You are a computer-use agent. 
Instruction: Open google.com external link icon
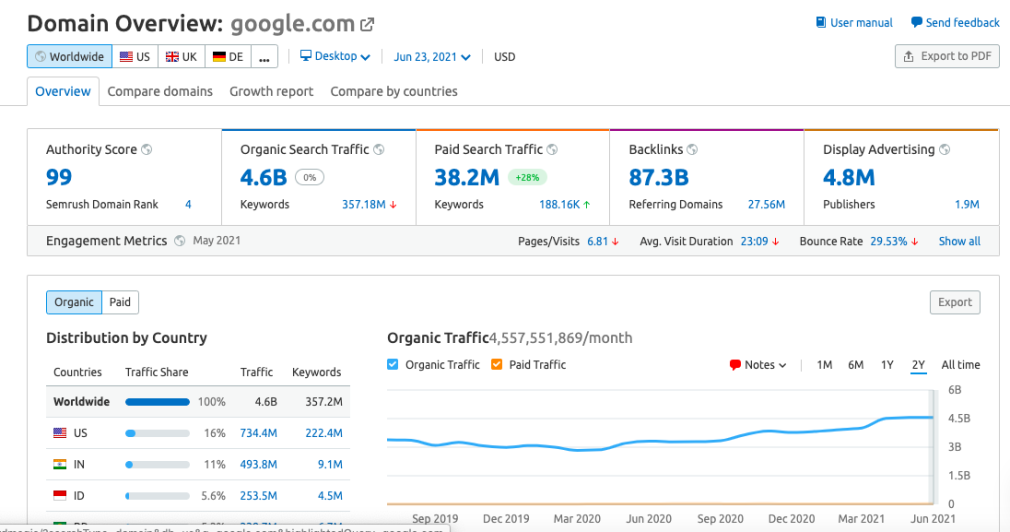[x=367, y=24]
